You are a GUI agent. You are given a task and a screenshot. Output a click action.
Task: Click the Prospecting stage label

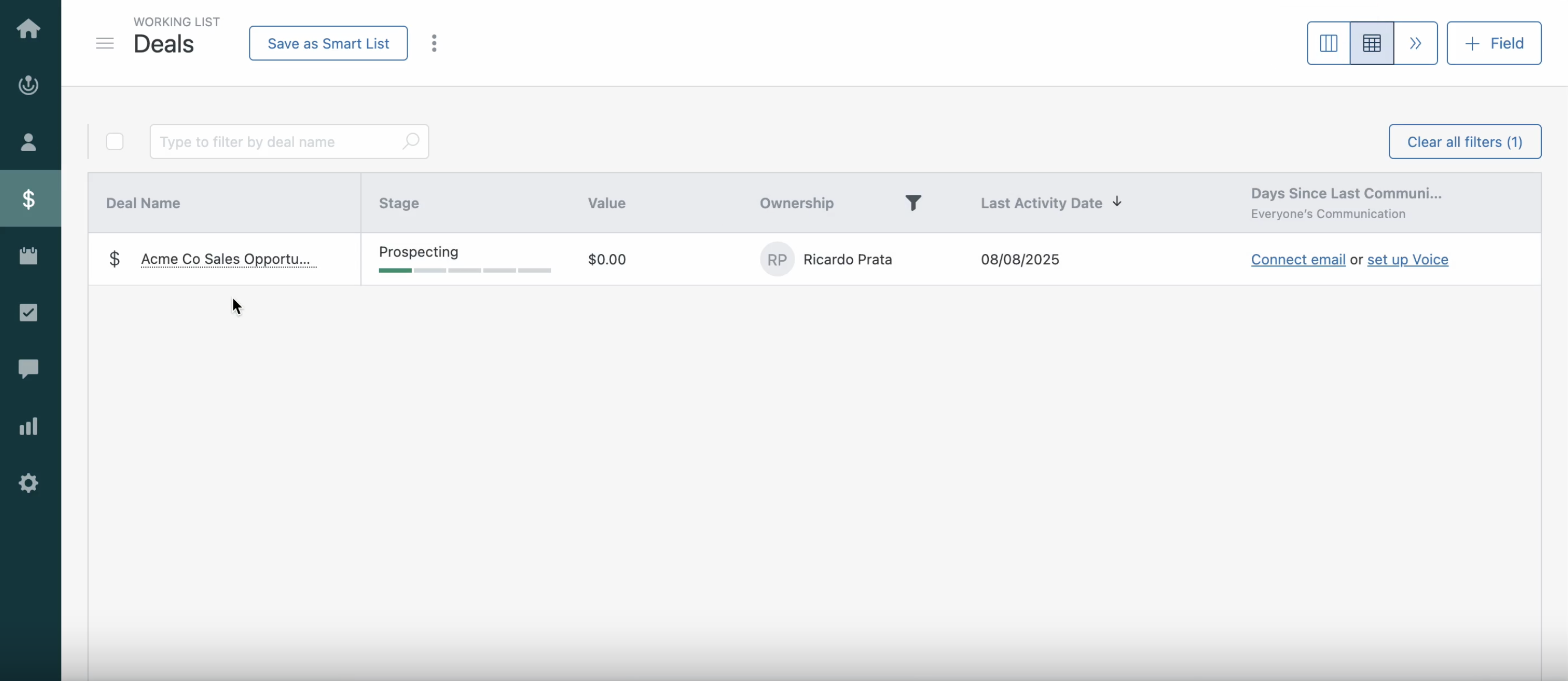point(418,252)
